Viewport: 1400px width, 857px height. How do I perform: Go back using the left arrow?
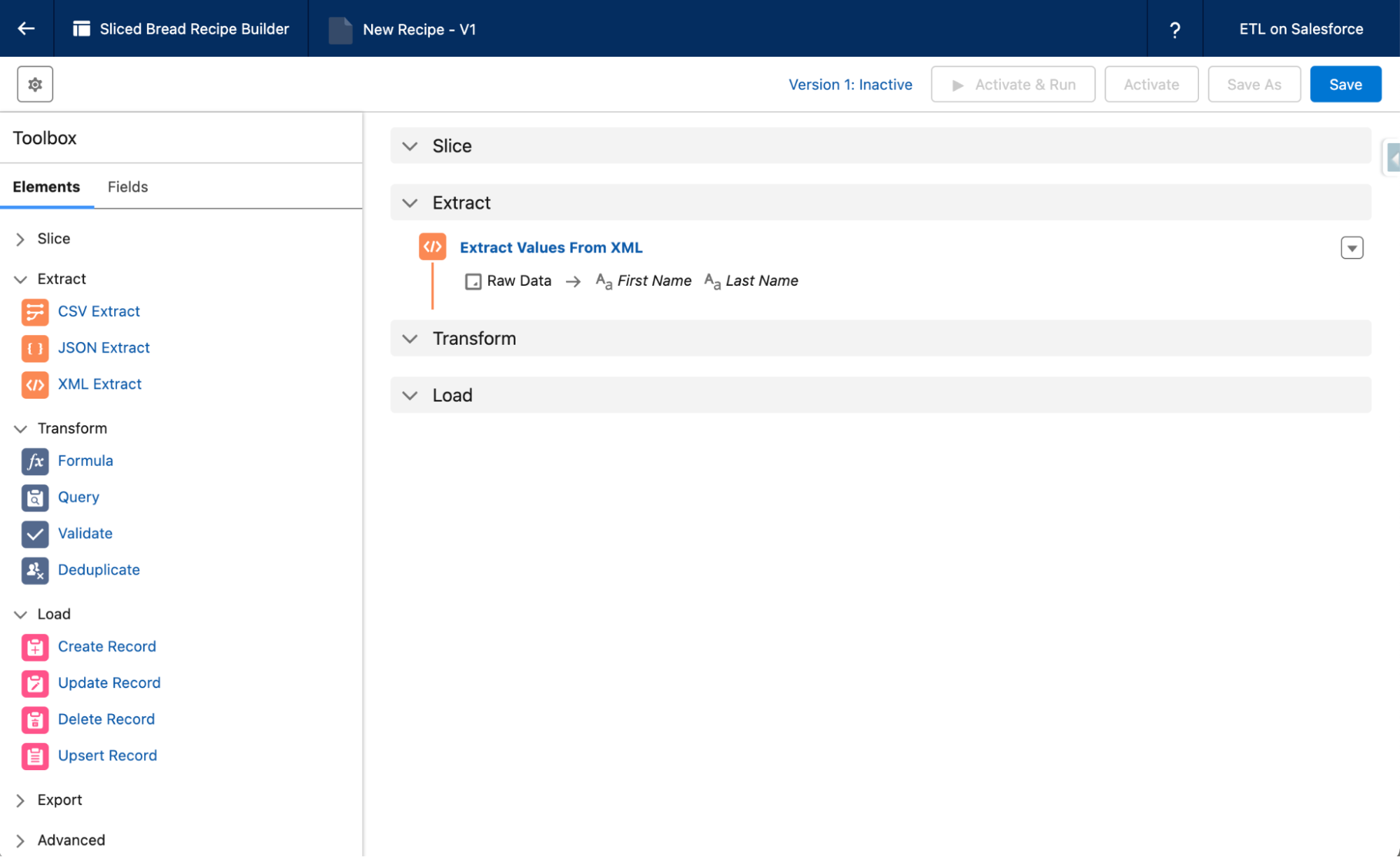click(27, 29)
